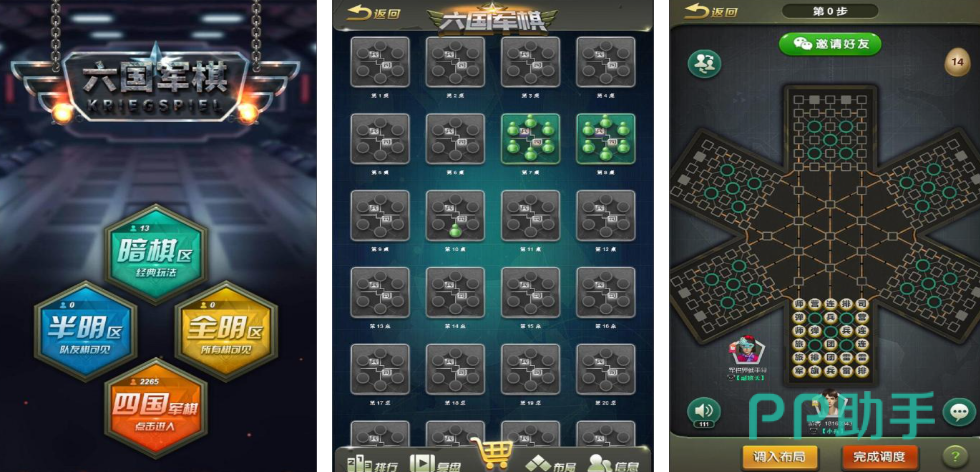Enter the 暗棋区 hexagon zone
Viewport: 980px width, 472px height.
[x=155, y=254]
